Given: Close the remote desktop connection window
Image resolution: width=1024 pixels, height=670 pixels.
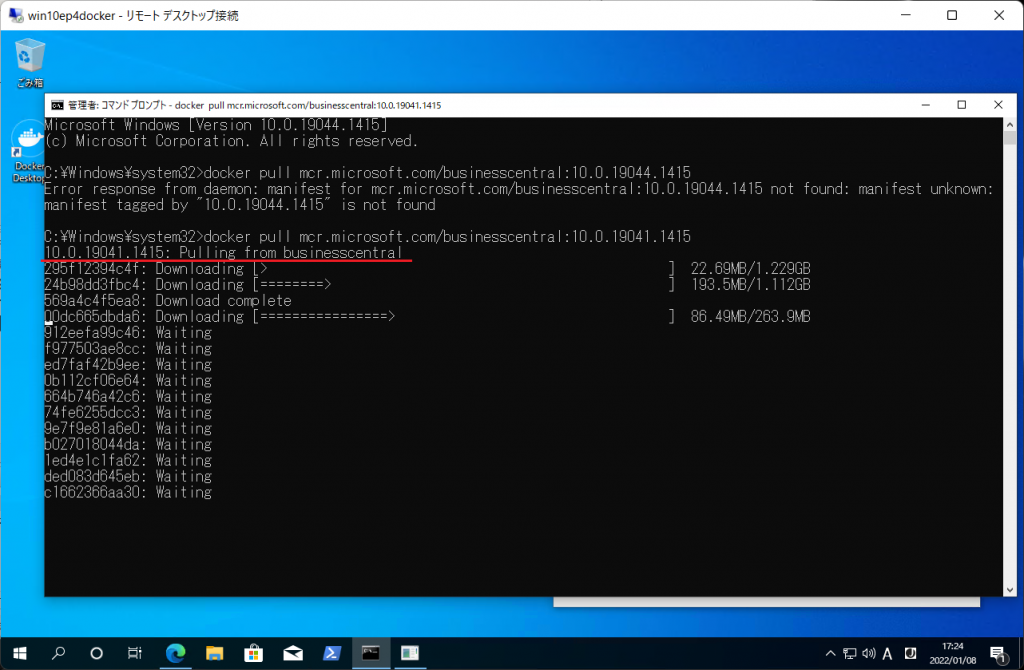Looking at the screenshot, I should [x=999, y=15].
